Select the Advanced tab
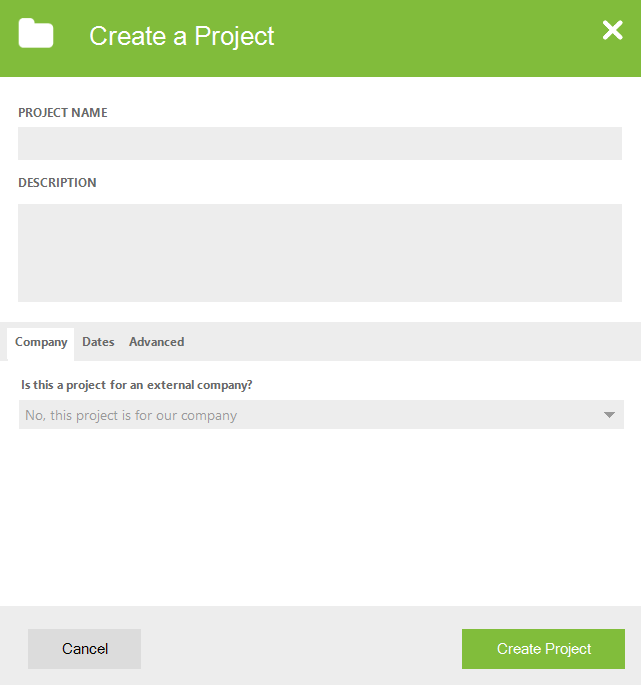641x685 pixels. point(156,342)
